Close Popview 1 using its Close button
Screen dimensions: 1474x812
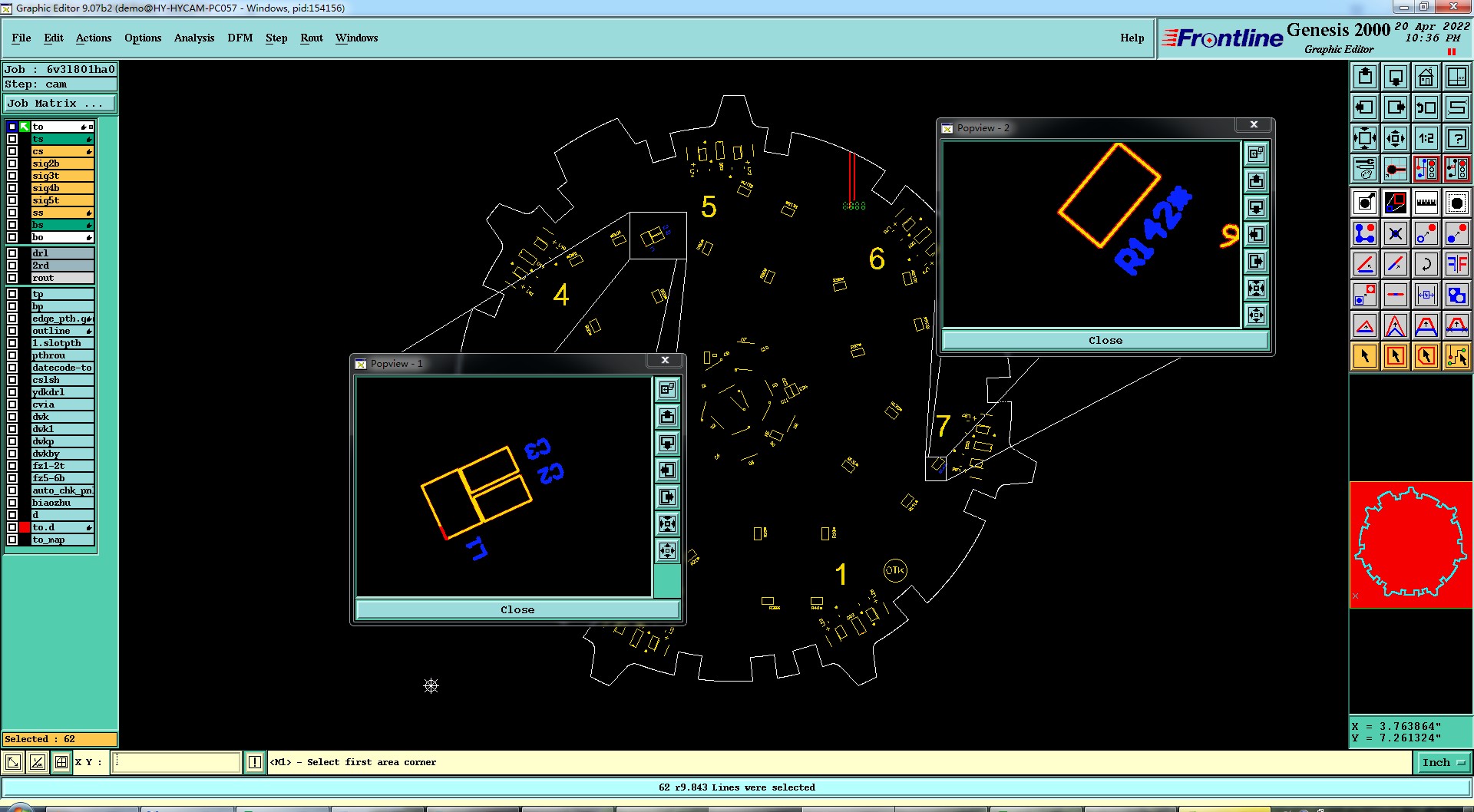tap(517, 609)
